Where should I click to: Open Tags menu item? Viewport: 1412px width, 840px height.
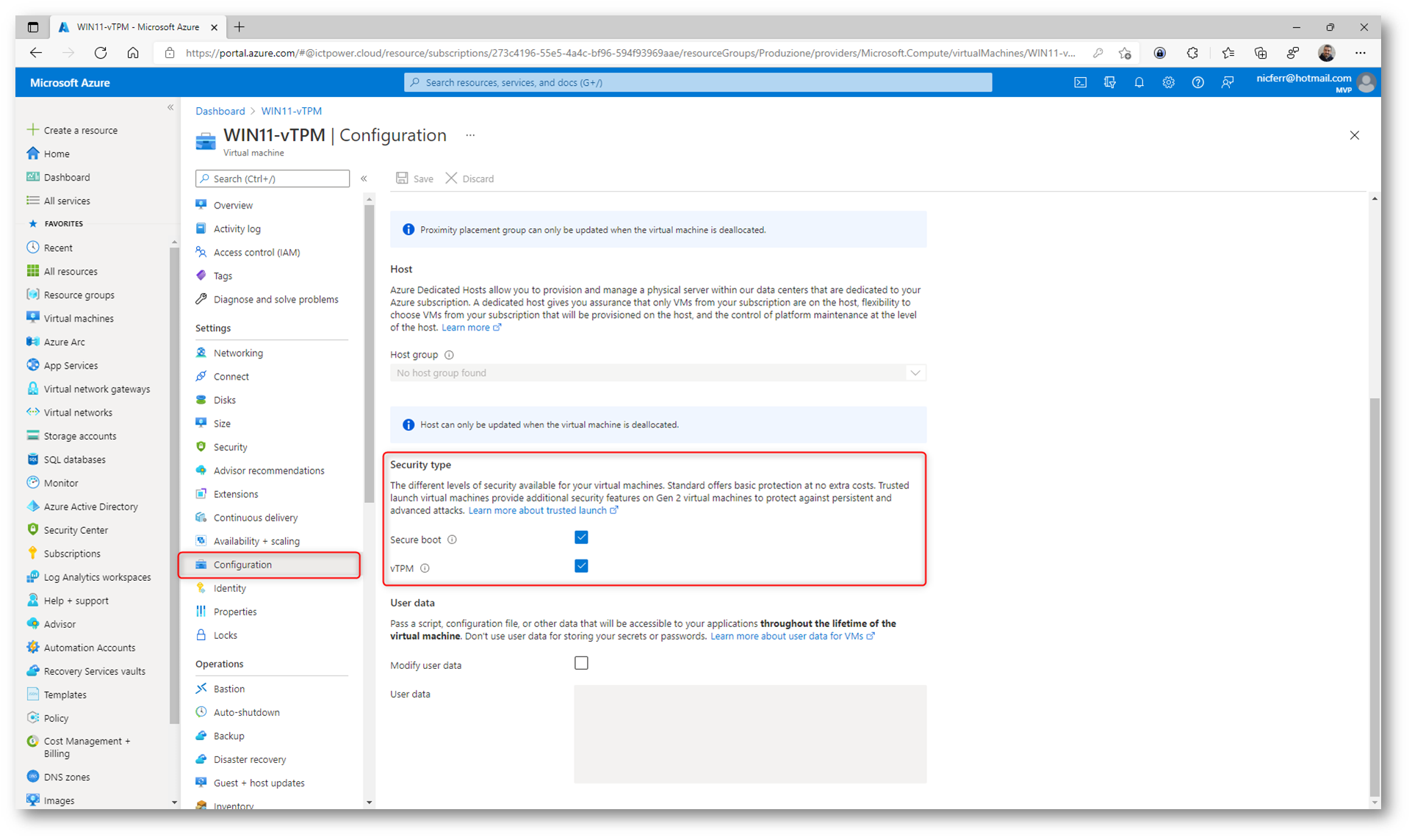click(223, 276)
